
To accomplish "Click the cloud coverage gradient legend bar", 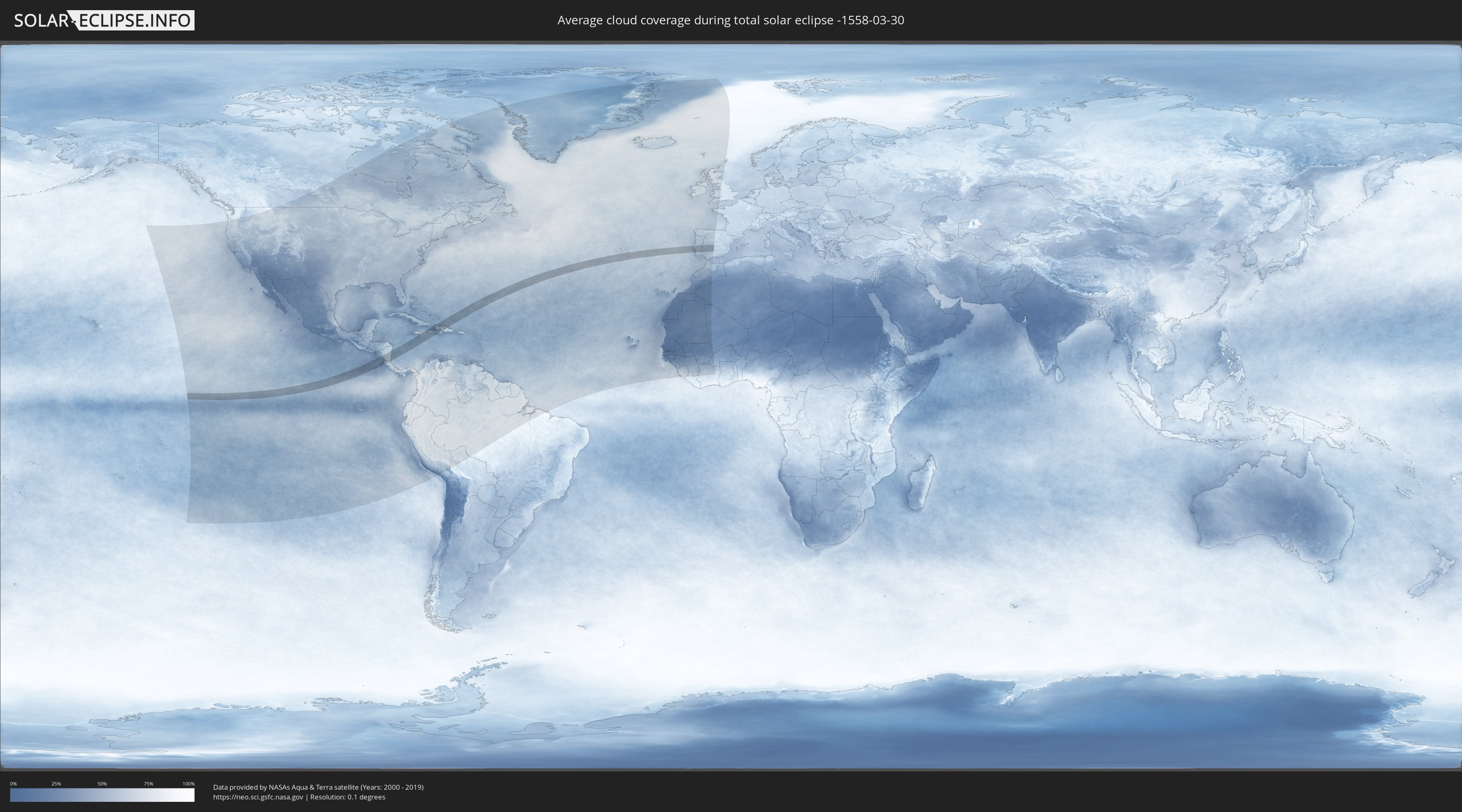I will coord(102,795).
